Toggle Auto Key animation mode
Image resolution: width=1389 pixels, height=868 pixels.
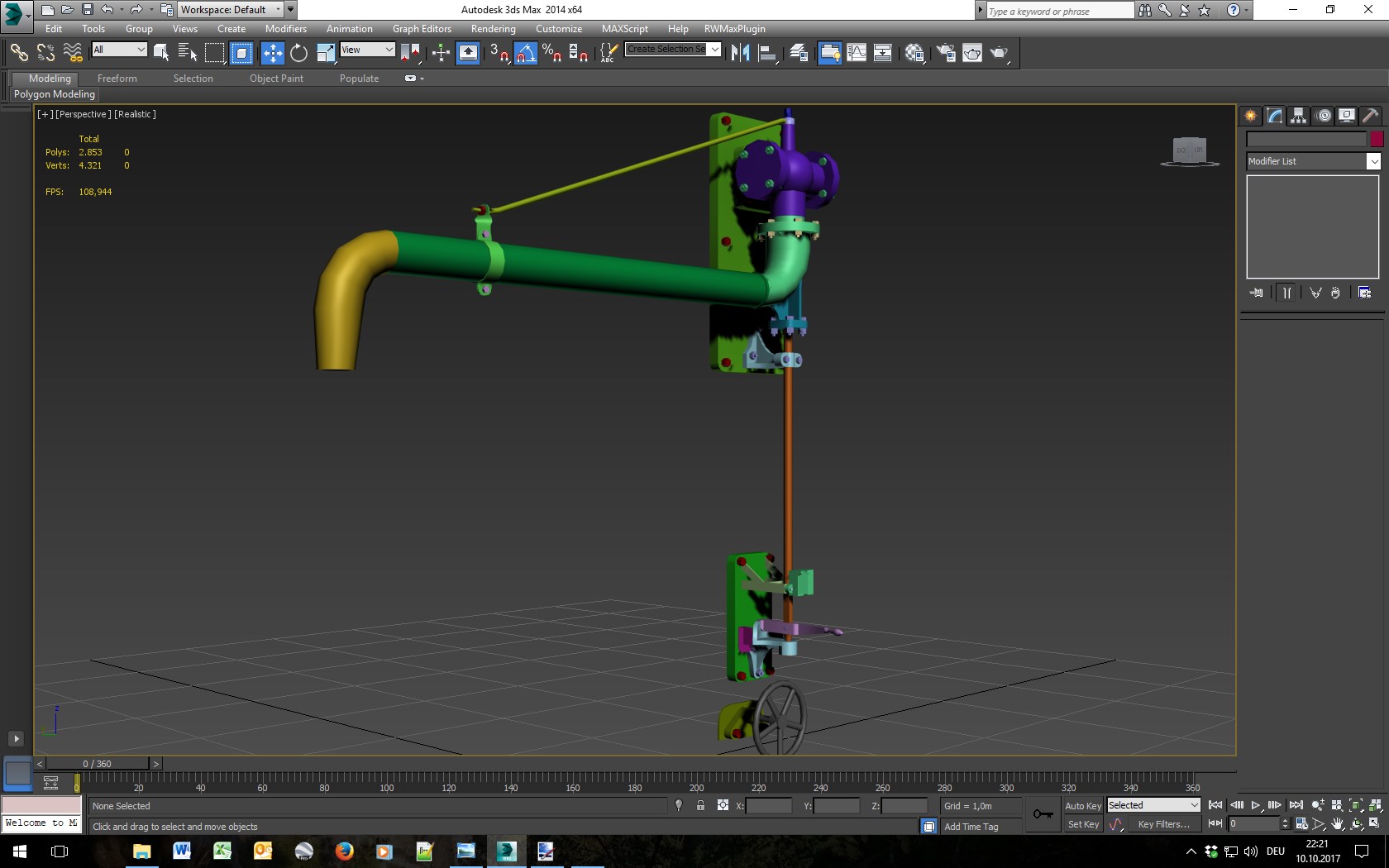pos(1082,806)
